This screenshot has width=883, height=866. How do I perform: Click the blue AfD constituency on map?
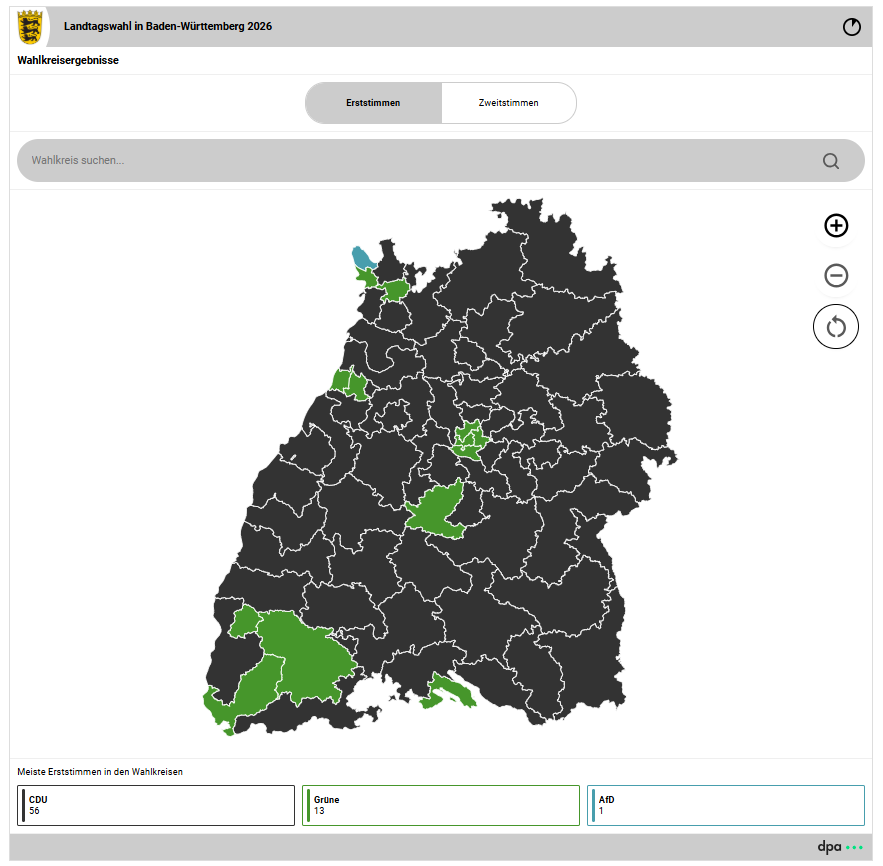click(362, 258)
